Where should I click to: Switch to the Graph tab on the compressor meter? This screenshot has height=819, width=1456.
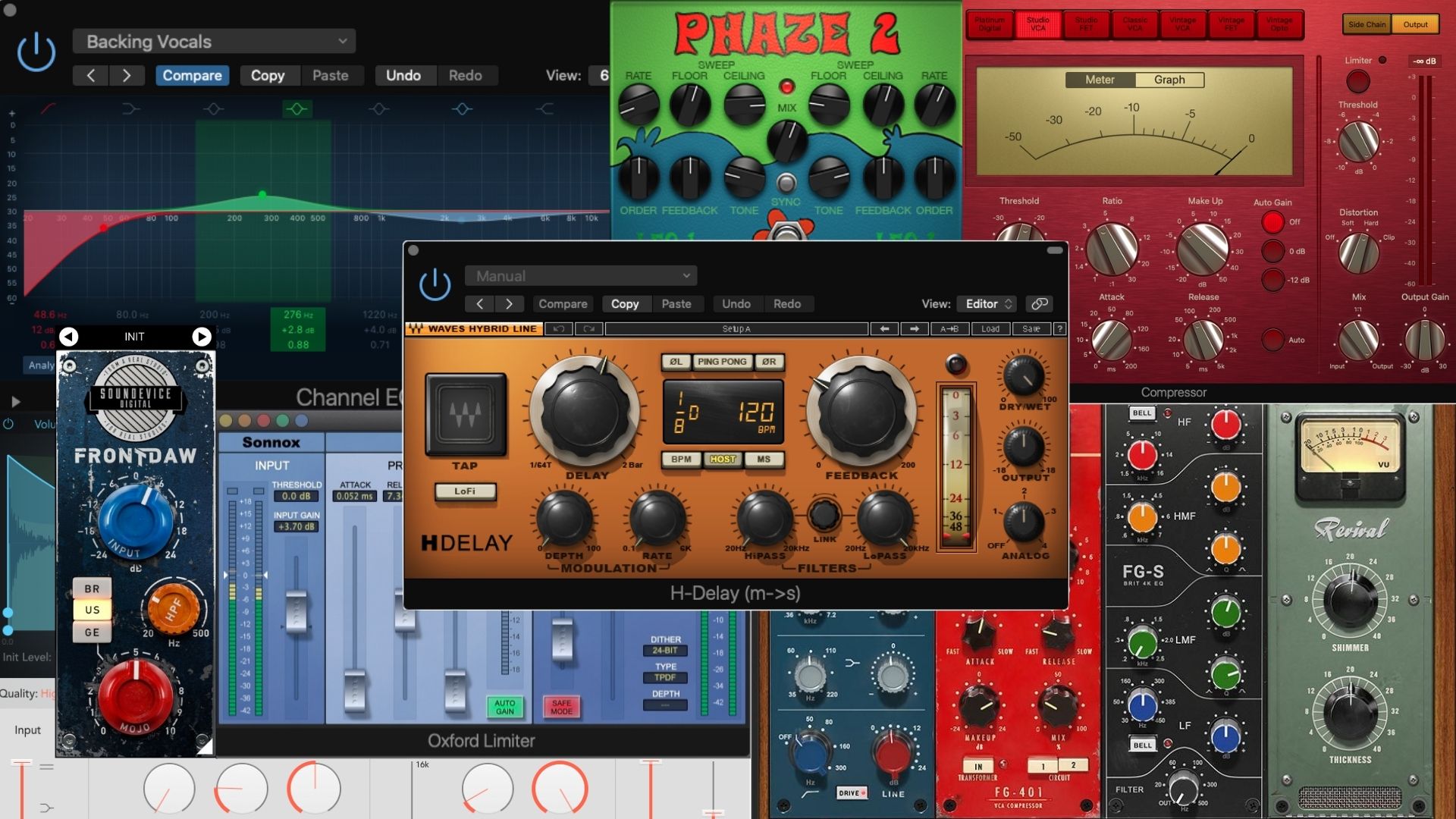tap(1170, 80)
